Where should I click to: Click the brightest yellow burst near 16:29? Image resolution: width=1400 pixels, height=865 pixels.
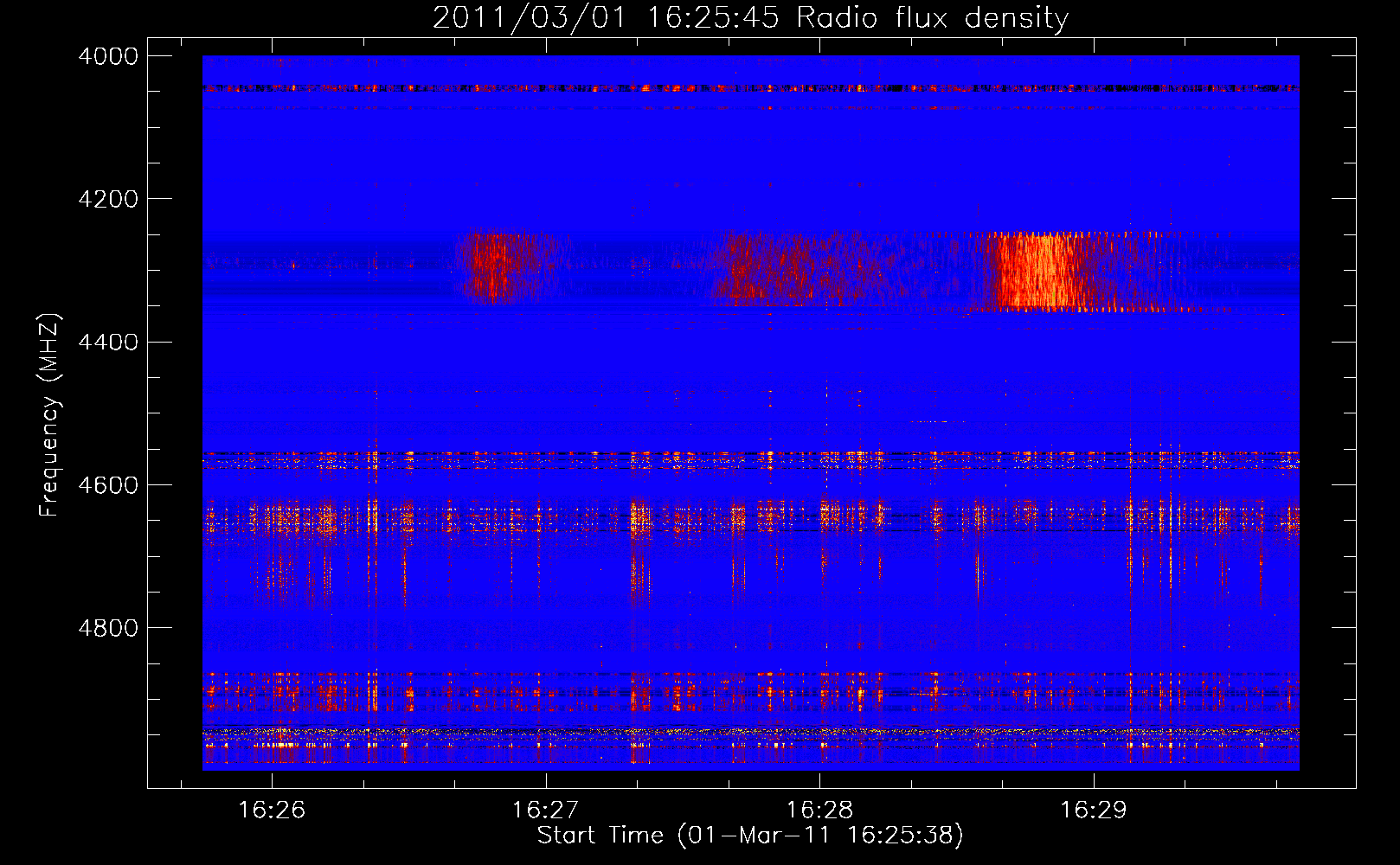1038,271
